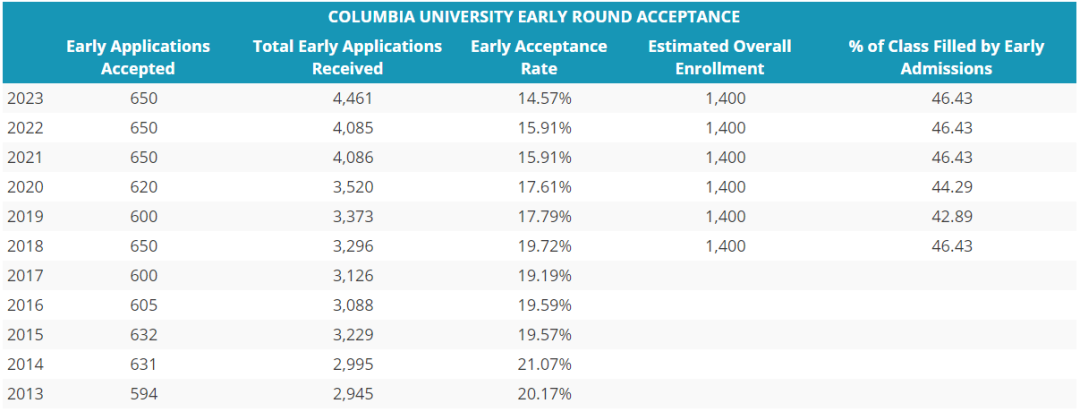1080x412 pixels.
Task: Select the 19.59% acceptance rate cell
Action: tap(545, 304)
